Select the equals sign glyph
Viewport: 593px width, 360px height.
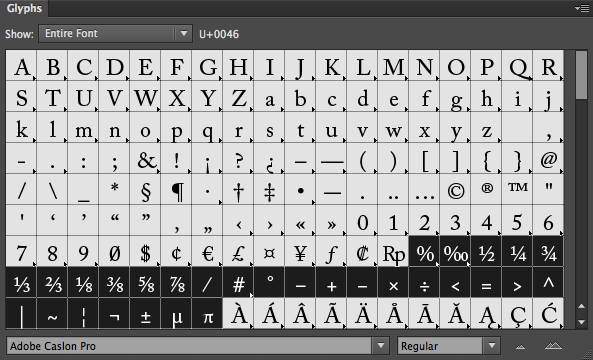(x=487, y=282)
